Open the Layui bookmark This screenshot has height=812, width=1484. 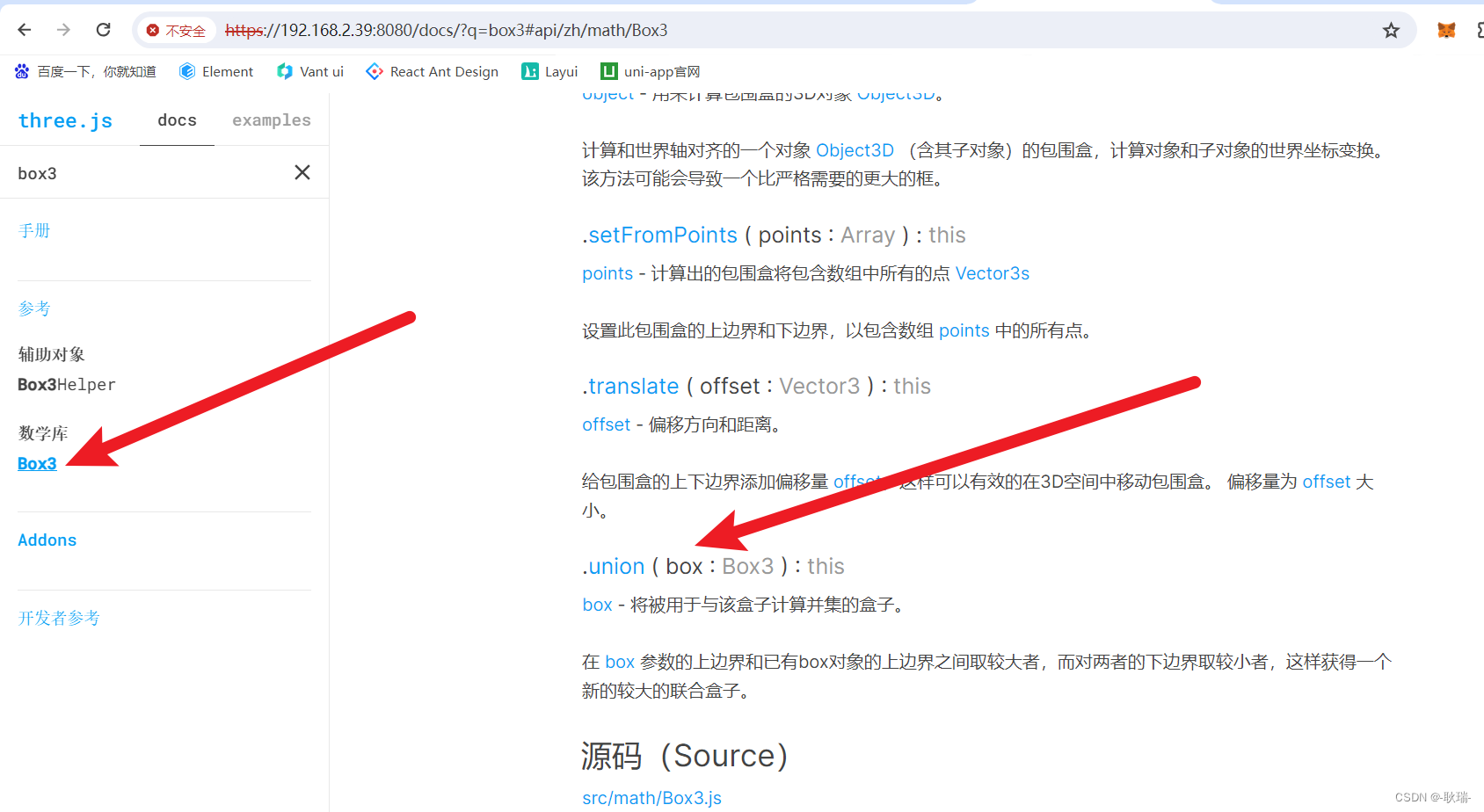click(x=550, y=72)
